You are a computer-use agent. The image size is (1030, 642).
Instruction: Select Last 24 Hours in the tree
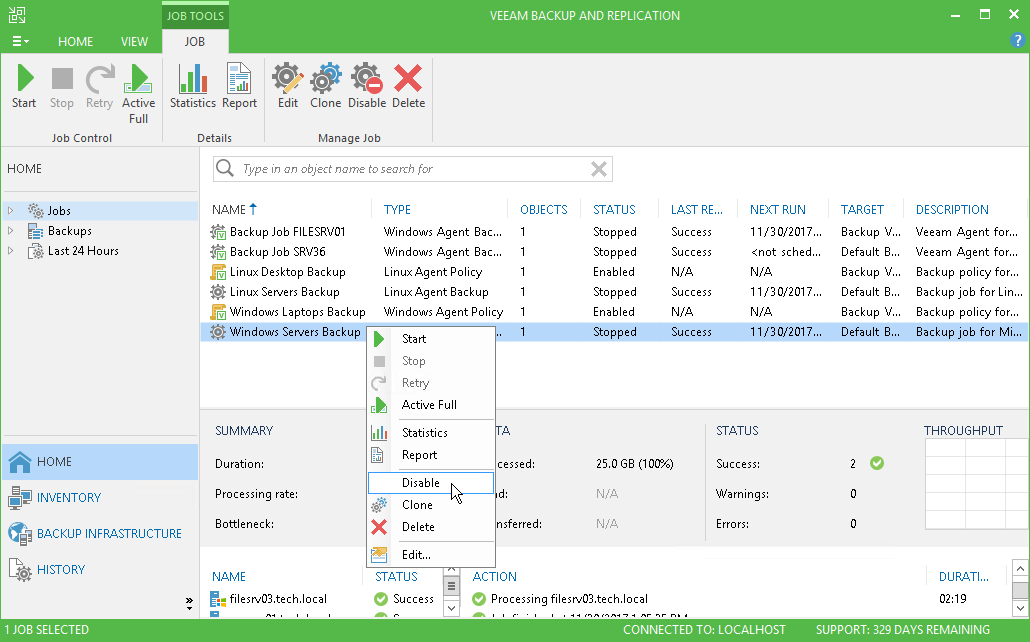pos(83,250)
